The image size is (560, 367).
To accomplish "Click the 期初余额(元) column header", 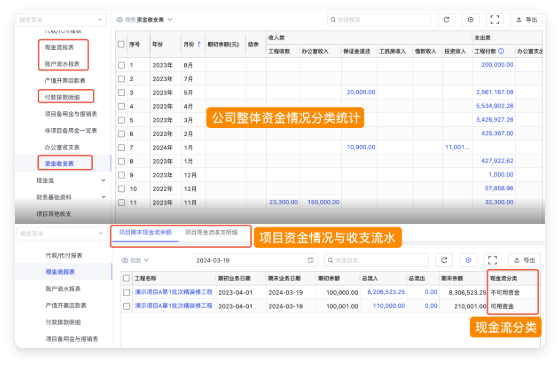I will pyautogui.click(x=223, y=44).
